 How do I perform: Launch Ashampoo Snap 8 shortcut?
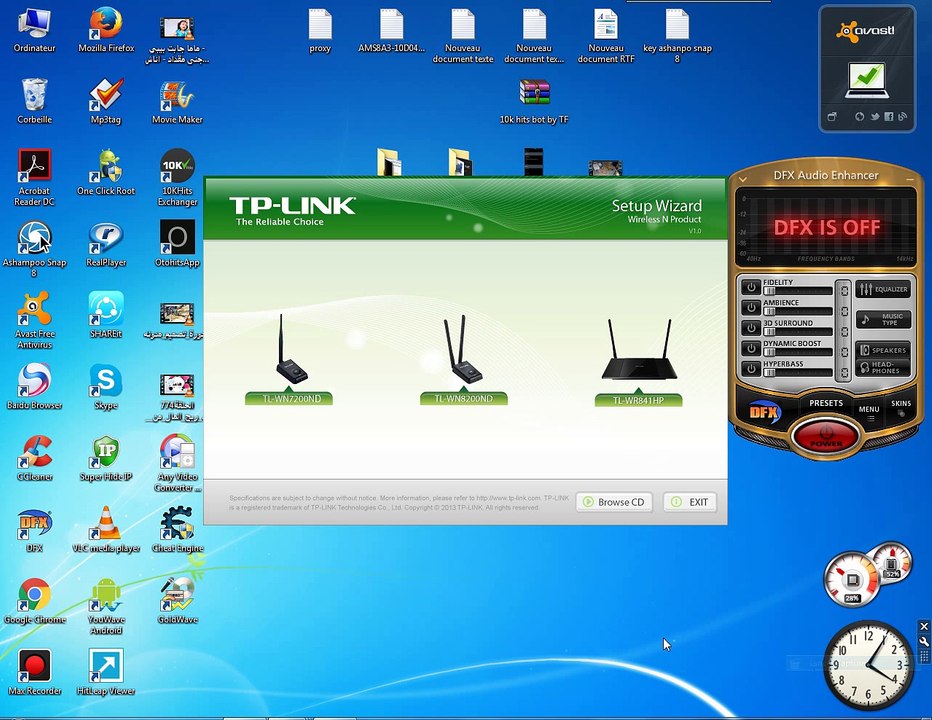pyautogui.click(x=34, y=249)
